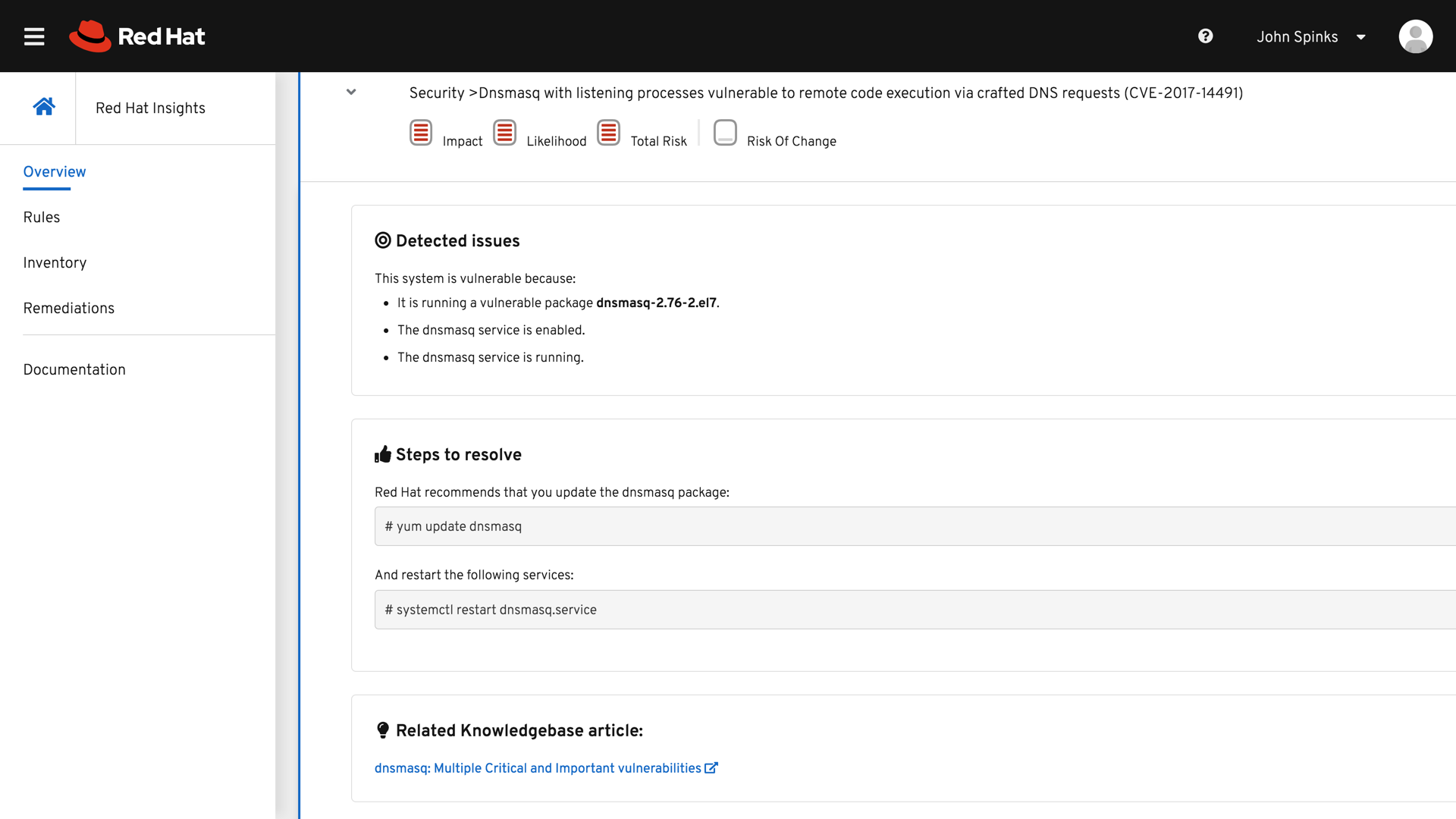Click the Likelihood severity icon
Image resolution: width=1456 pixels, height=819 pixels.
click(504, 133)
